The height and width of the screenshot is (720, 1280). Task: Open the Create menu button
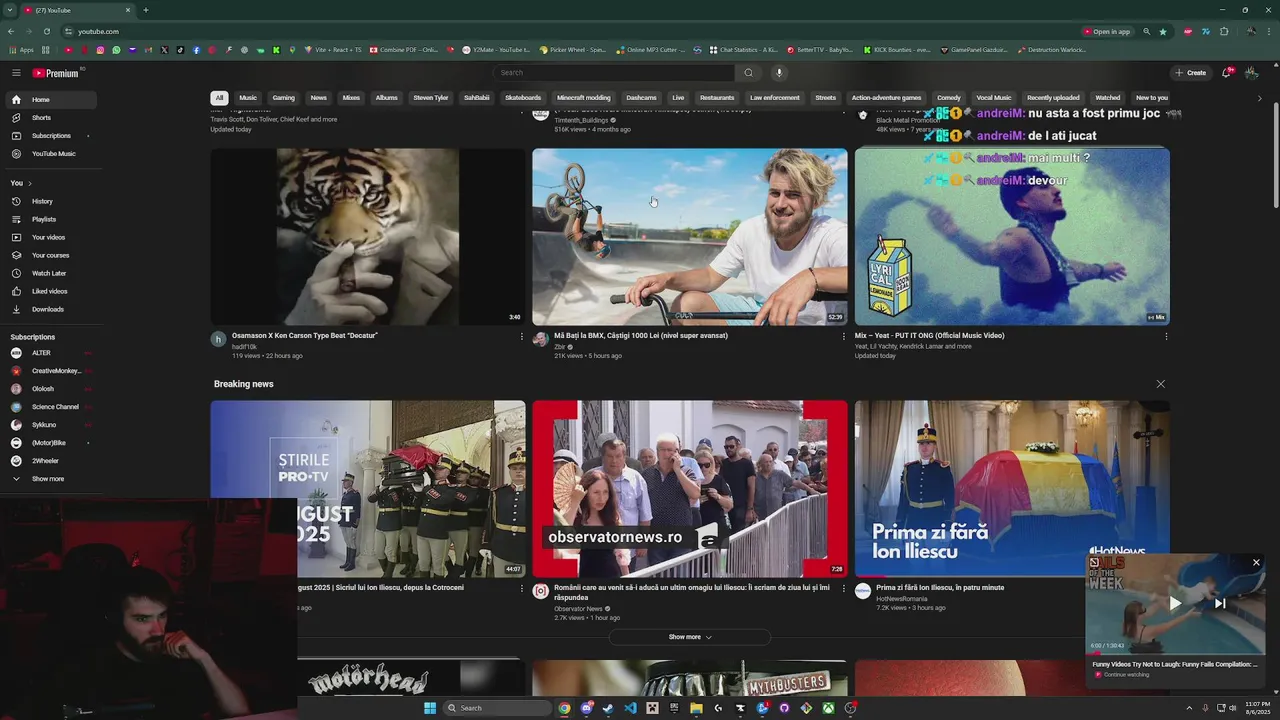(x=1190, y=73)
